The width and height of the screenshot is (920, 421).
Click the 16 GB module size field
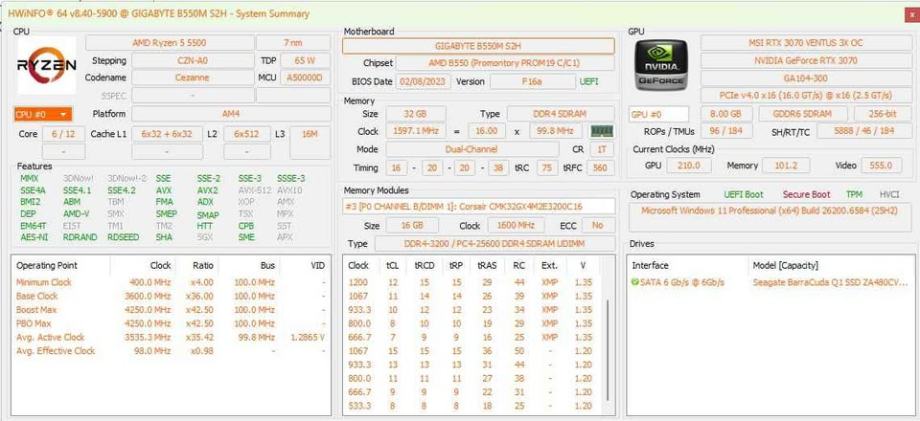point(412,226)
